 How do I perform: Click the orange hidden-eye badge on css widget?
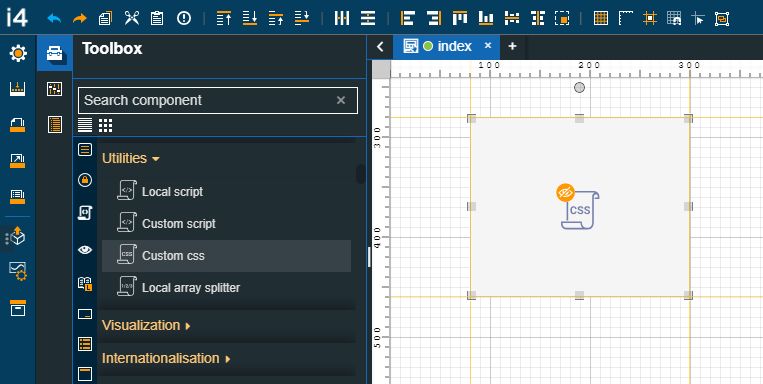click(x=565, y=193)
